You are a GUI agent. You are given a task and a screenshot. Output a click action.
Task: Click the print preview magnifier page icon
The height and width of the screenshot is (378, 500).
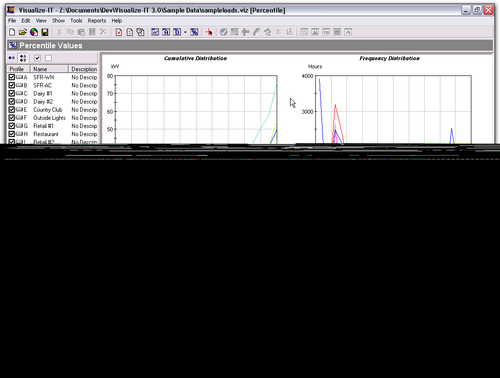140,32
